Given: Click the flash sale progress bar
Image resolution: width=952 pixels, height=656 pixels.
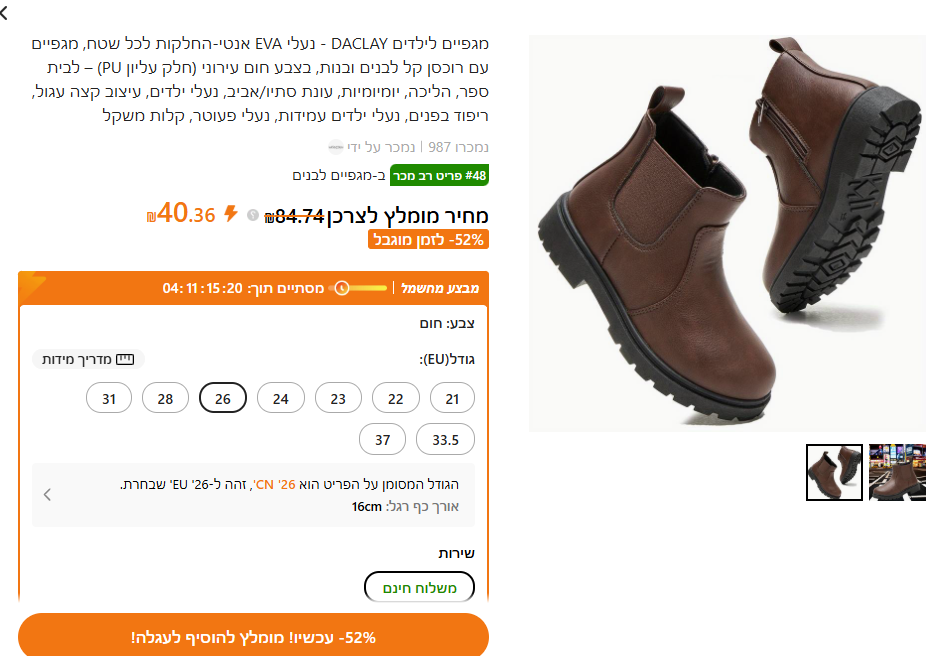Looking at the screenshot, I should coord(358,288).
